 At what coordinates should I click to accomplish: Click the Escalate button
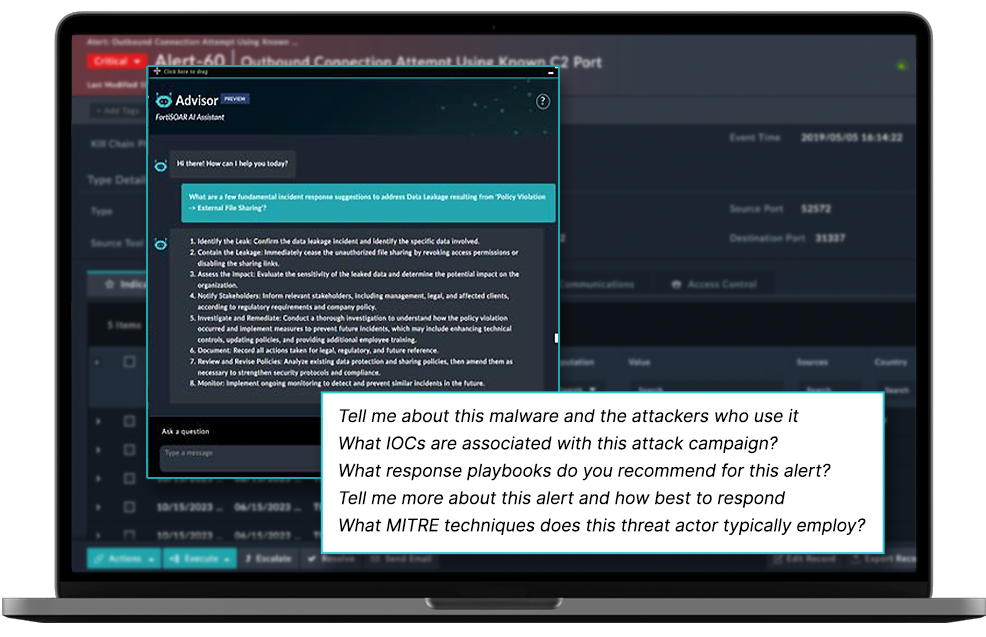269,558
